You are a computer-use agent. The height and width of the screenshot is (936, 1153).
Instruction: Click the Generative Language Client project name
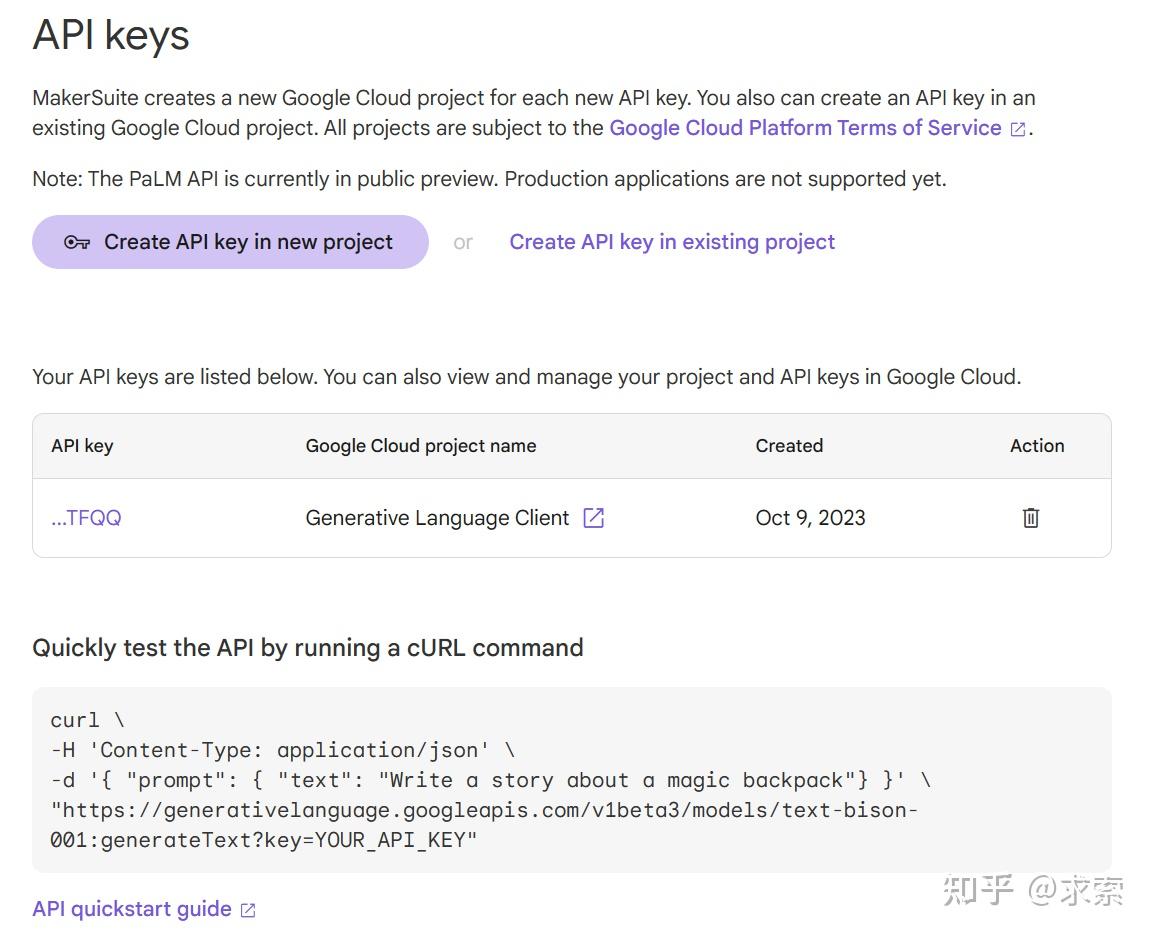coord(437,518)
